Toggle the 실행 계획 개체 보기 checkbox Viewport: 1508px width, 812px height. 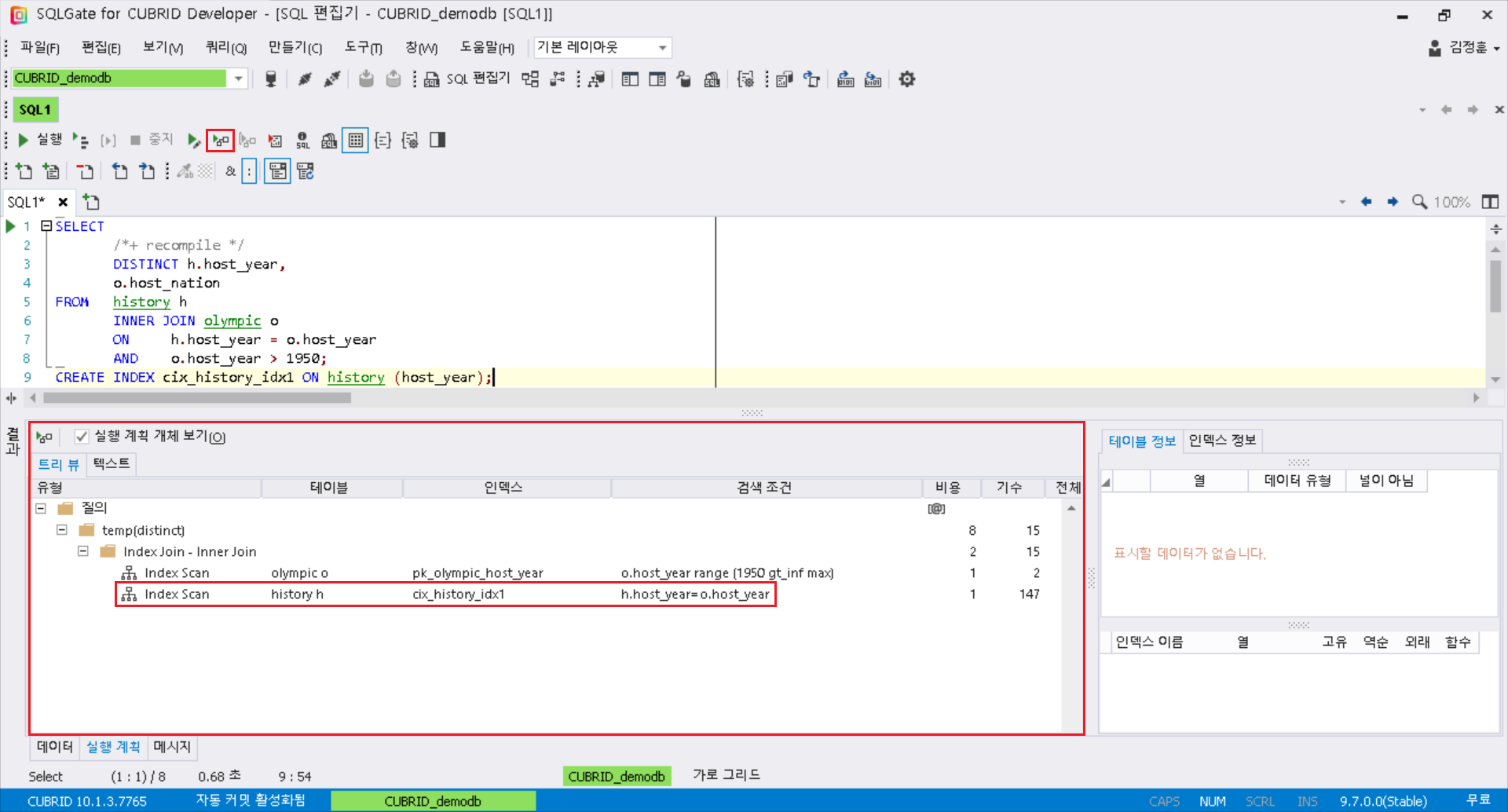(82, 437)
